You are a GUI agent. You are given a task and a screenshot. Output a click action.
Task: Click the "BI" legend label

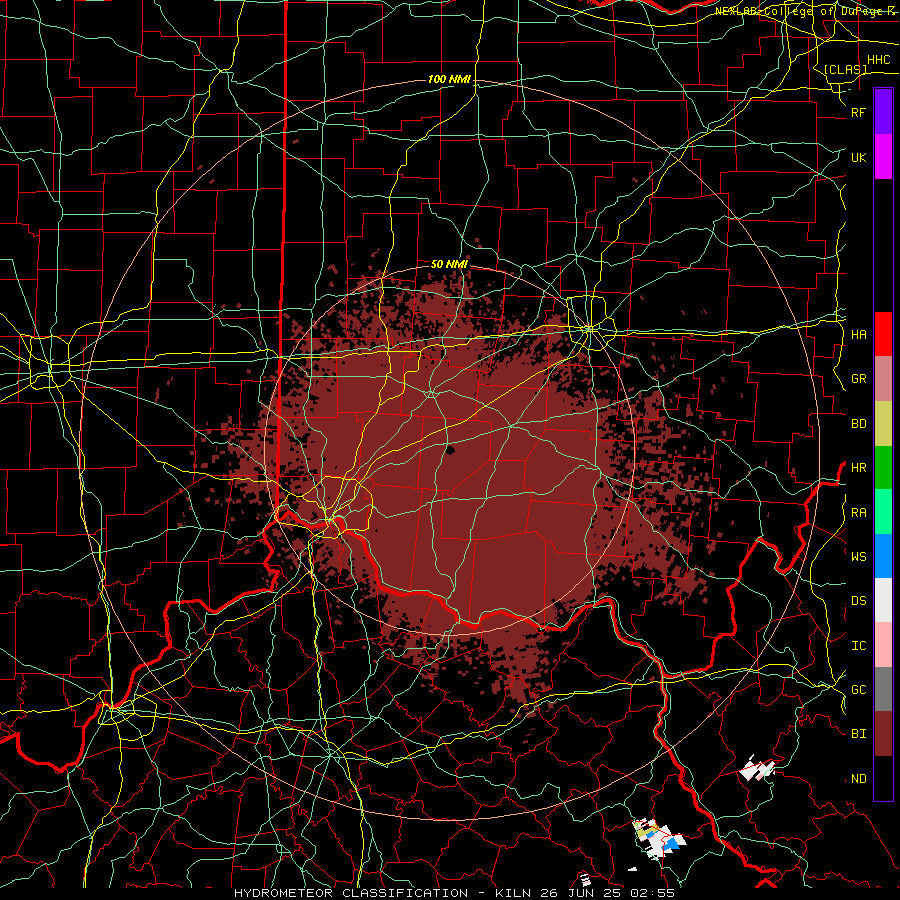point(858,734)
